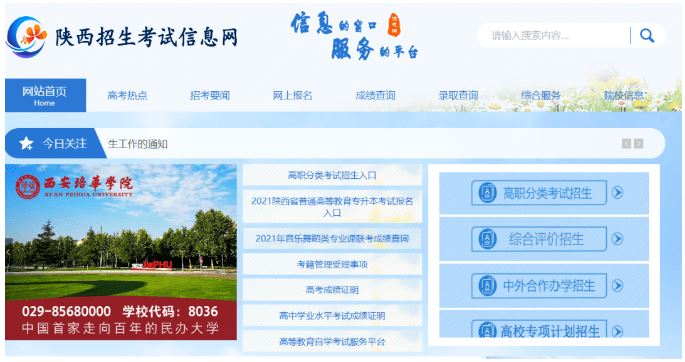Click the 中外合作办学招生 button

(x=539, y=286)
